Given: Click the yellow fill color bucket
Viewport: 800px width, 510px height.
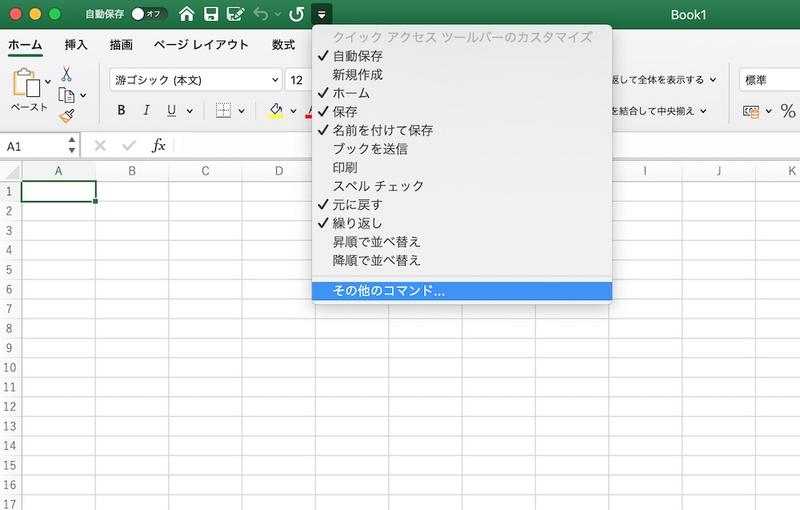Looking at the screenshot, I should pyautogui.click(x=277, y=111).
